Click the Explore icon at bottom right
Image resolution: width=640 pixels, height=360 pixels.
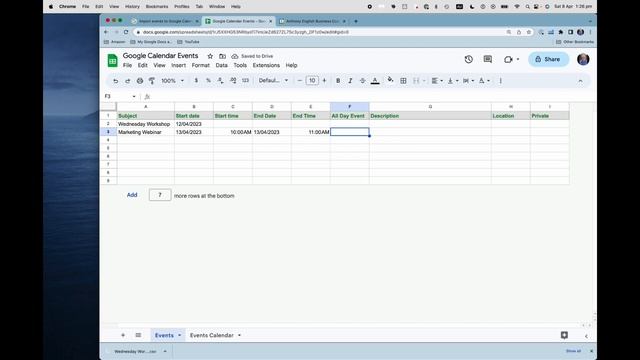point(564,335)
